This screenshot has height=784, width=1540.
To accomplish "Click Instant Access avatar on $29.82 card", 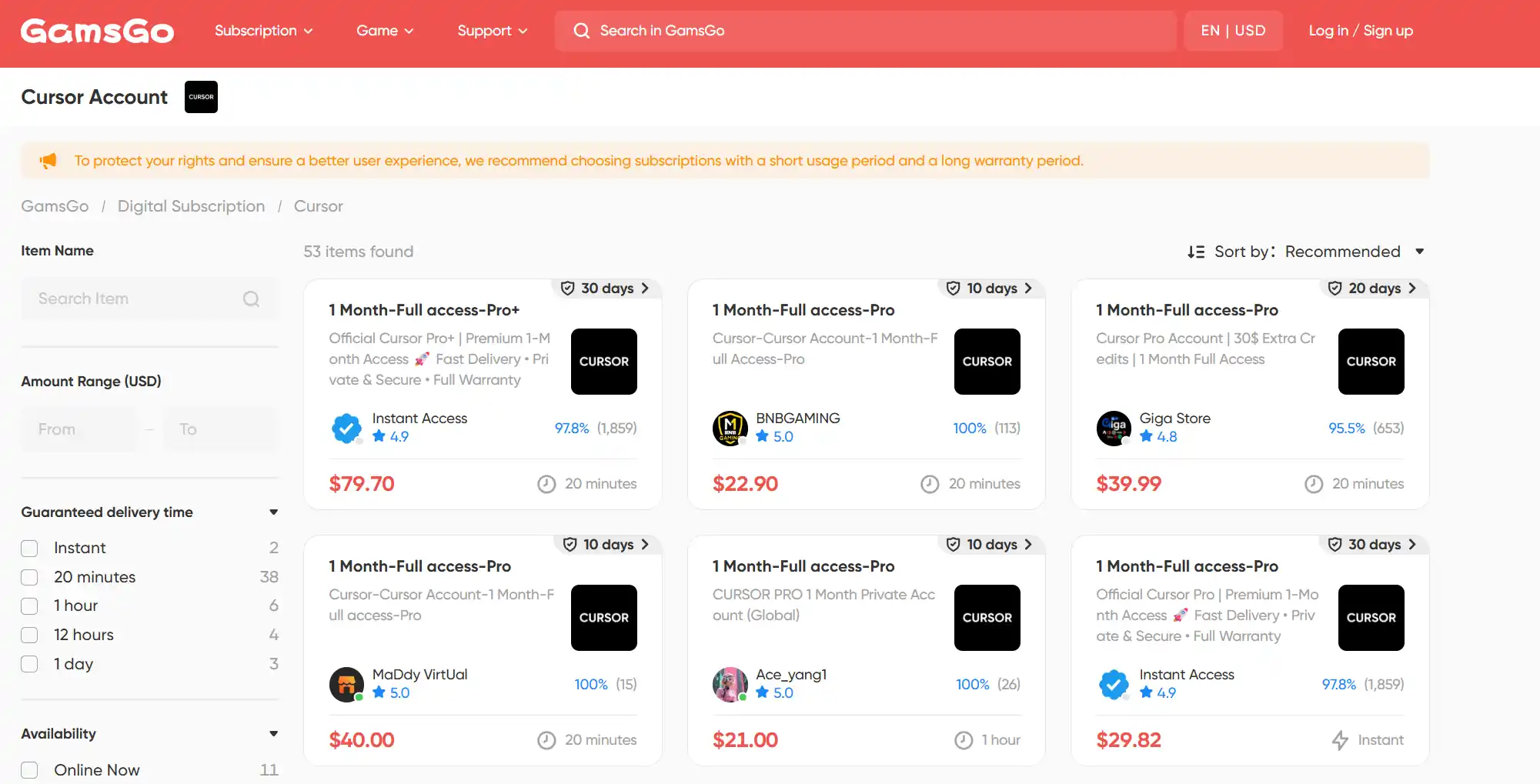I will (x=1114, y=685).
